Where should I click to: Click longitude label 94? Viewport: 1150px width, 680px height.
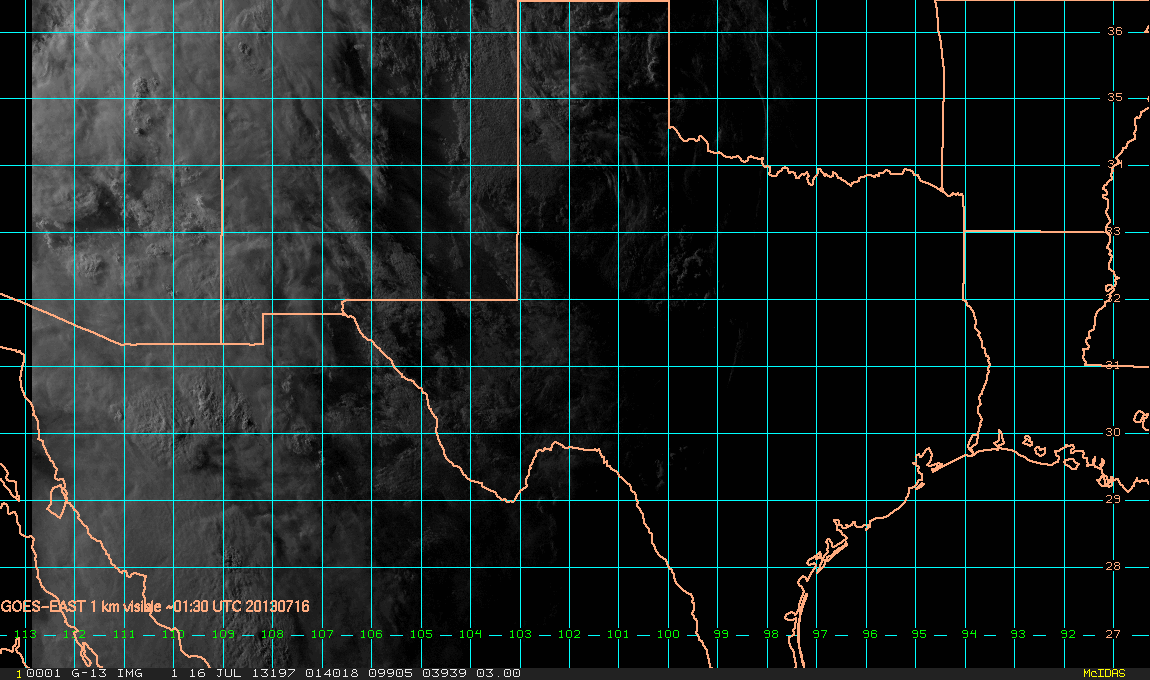coord(969,634)
